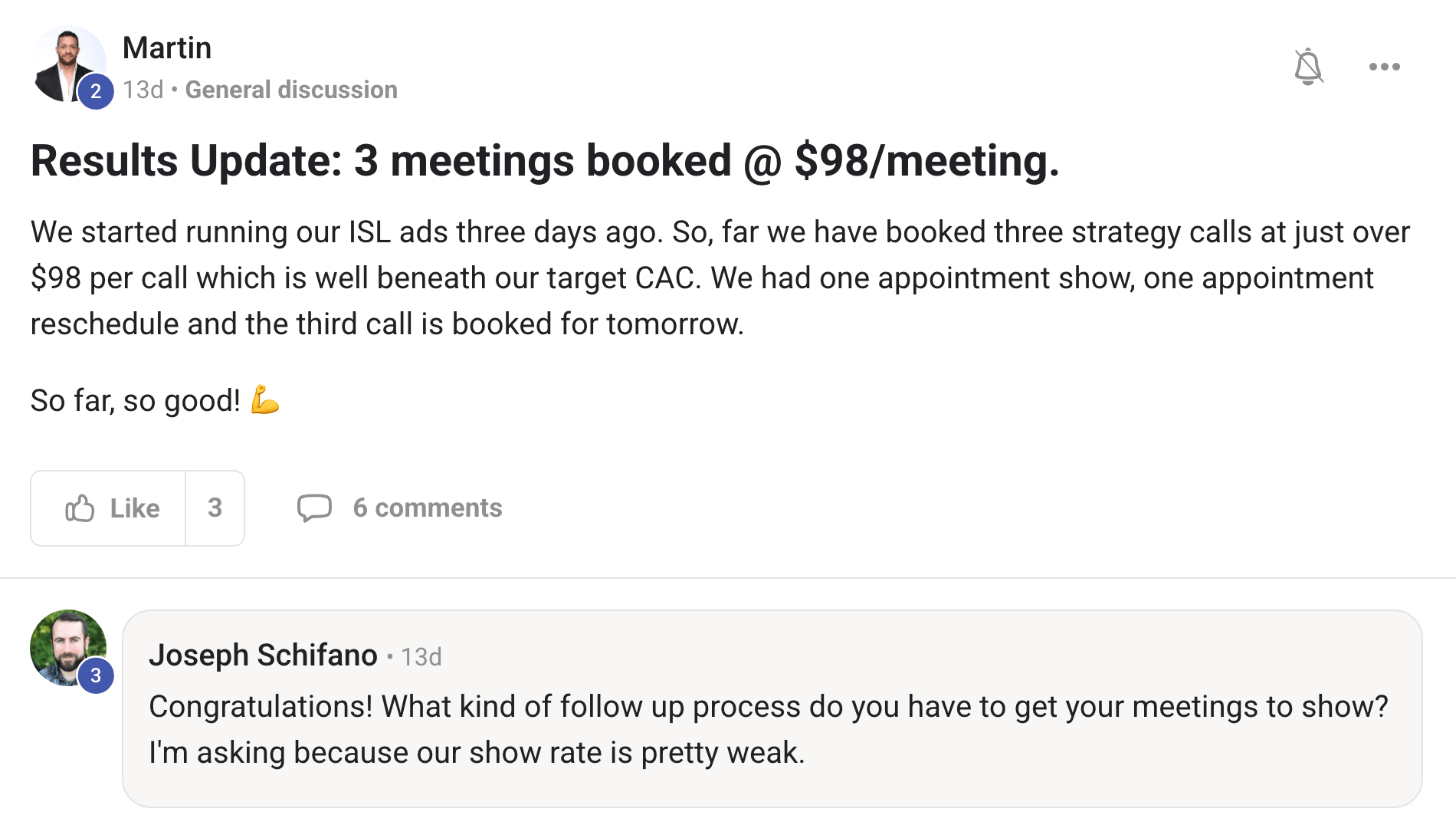The image size is (1456, 828).
Task: Open Joseph Schifano's profile via his name
Action: coord(263,655)
